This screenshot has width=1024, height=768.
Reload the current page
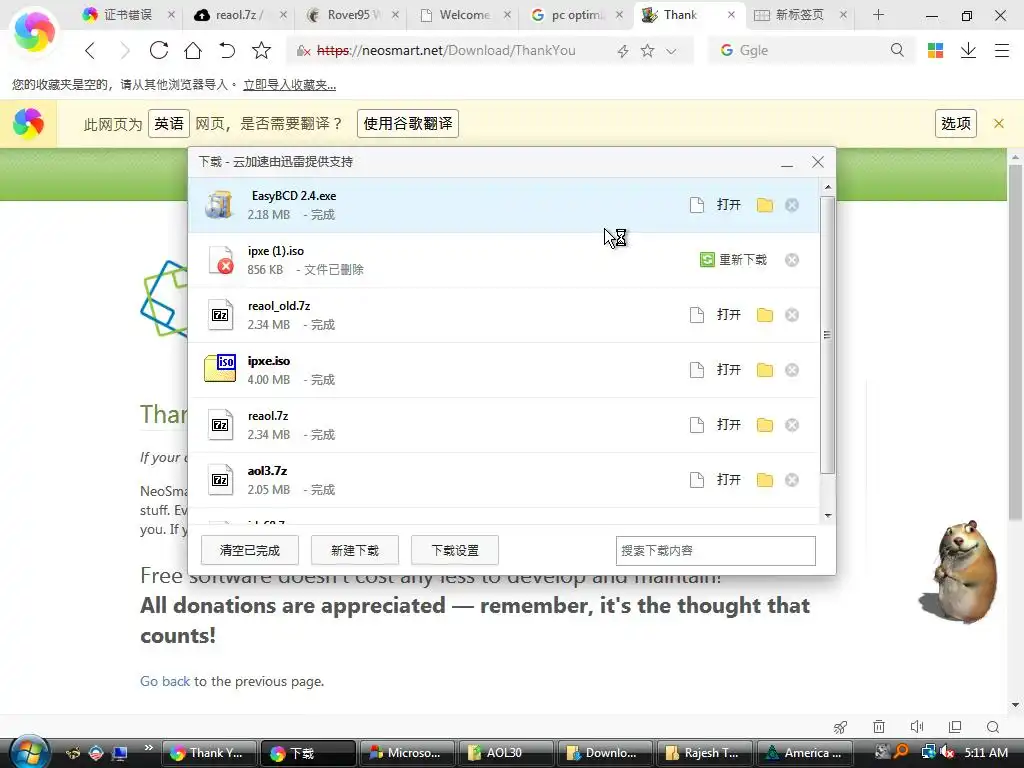point(159,50)
